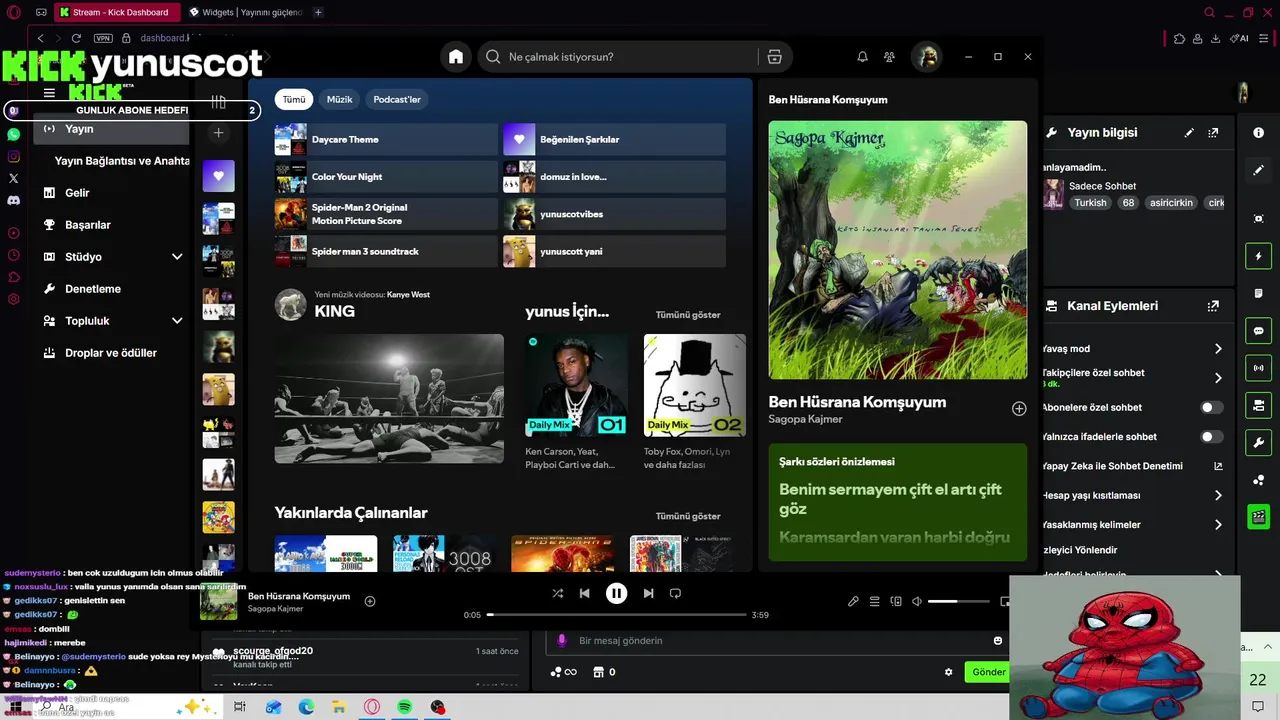
Task: Open Droplar ve ödüller menu item
Action: (x=111, y=353)
